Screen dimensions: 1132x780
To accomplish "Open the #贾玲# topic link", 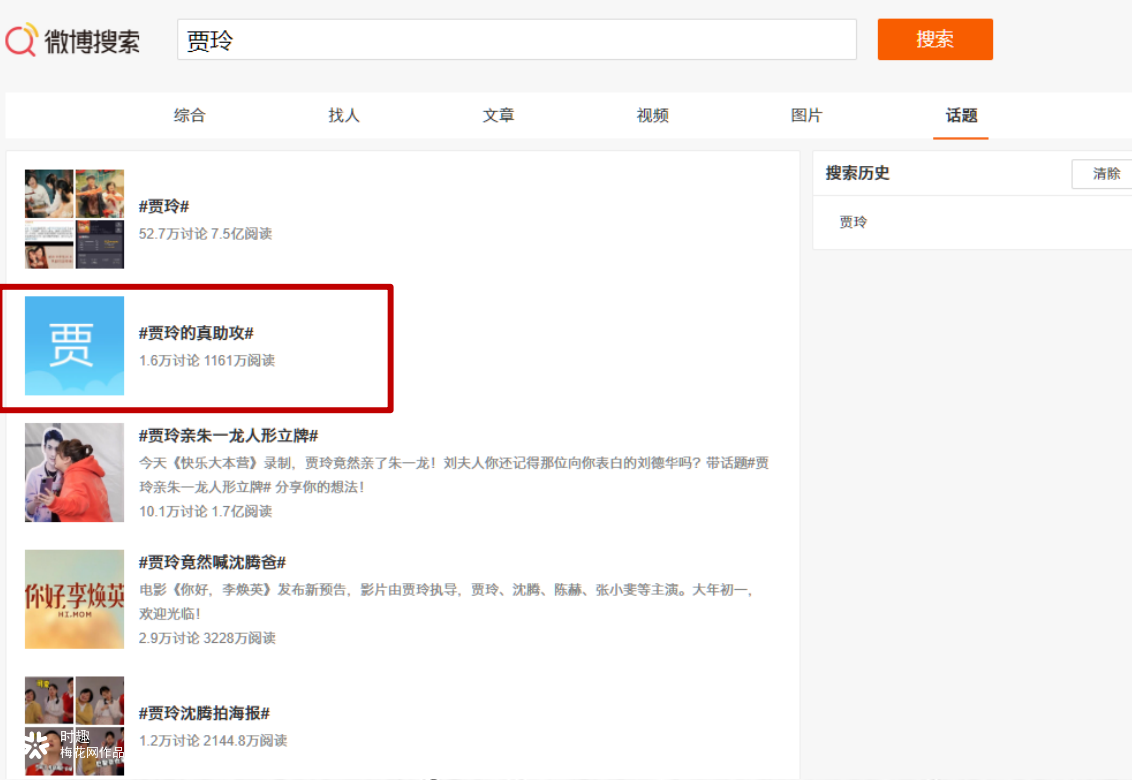I will [164, 207].
